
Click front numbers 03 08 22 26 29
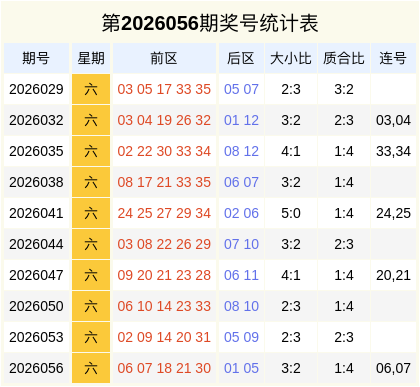click(x=164, y=244)
